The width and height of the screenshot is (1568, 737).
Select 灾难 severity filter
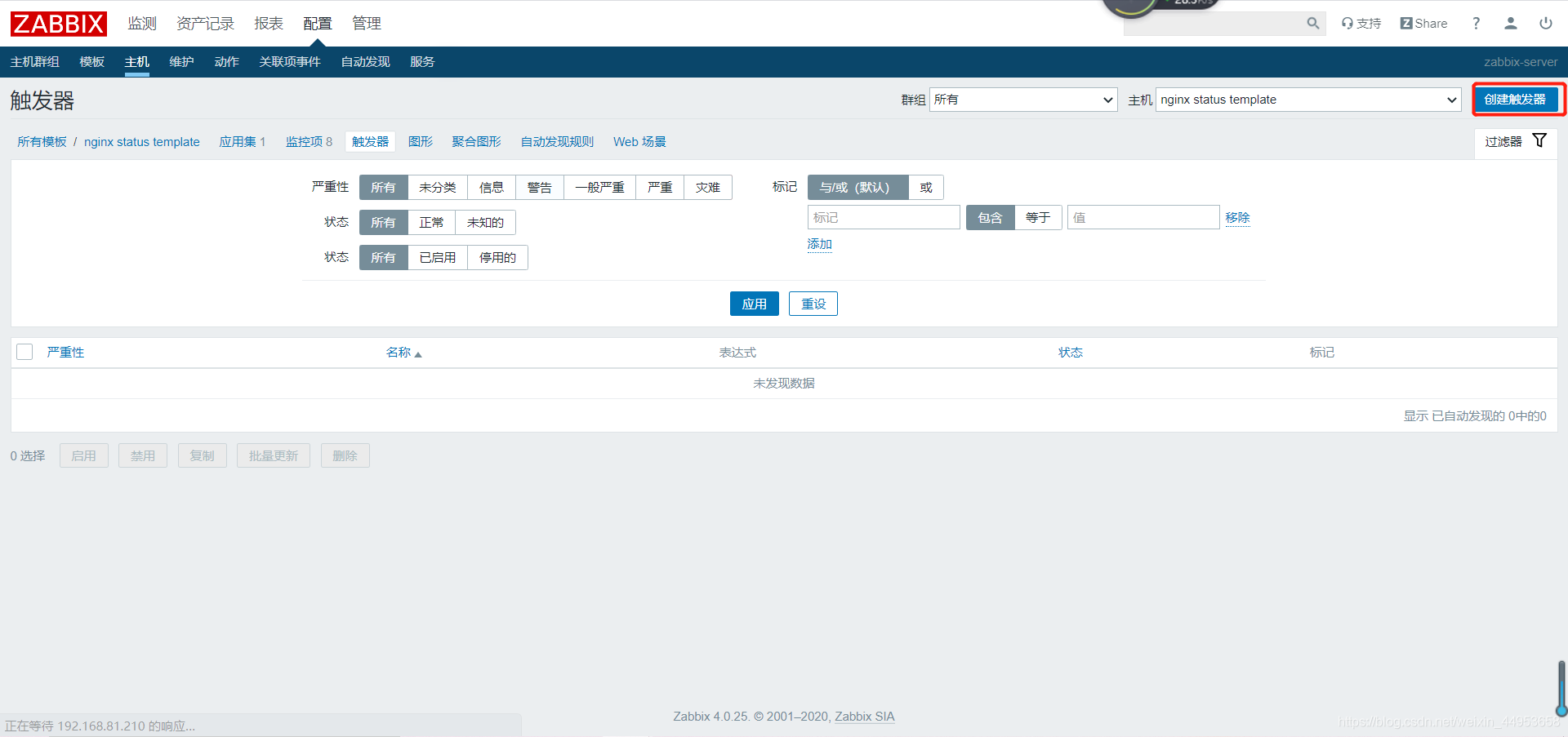coord(708,188)
